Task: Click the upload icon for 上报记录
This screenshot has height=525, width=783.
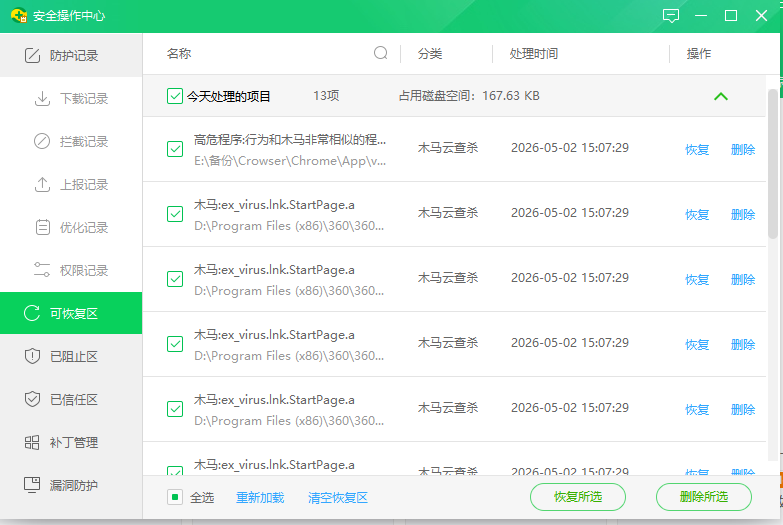Action: pyautogui.click(x=42, y=184)
